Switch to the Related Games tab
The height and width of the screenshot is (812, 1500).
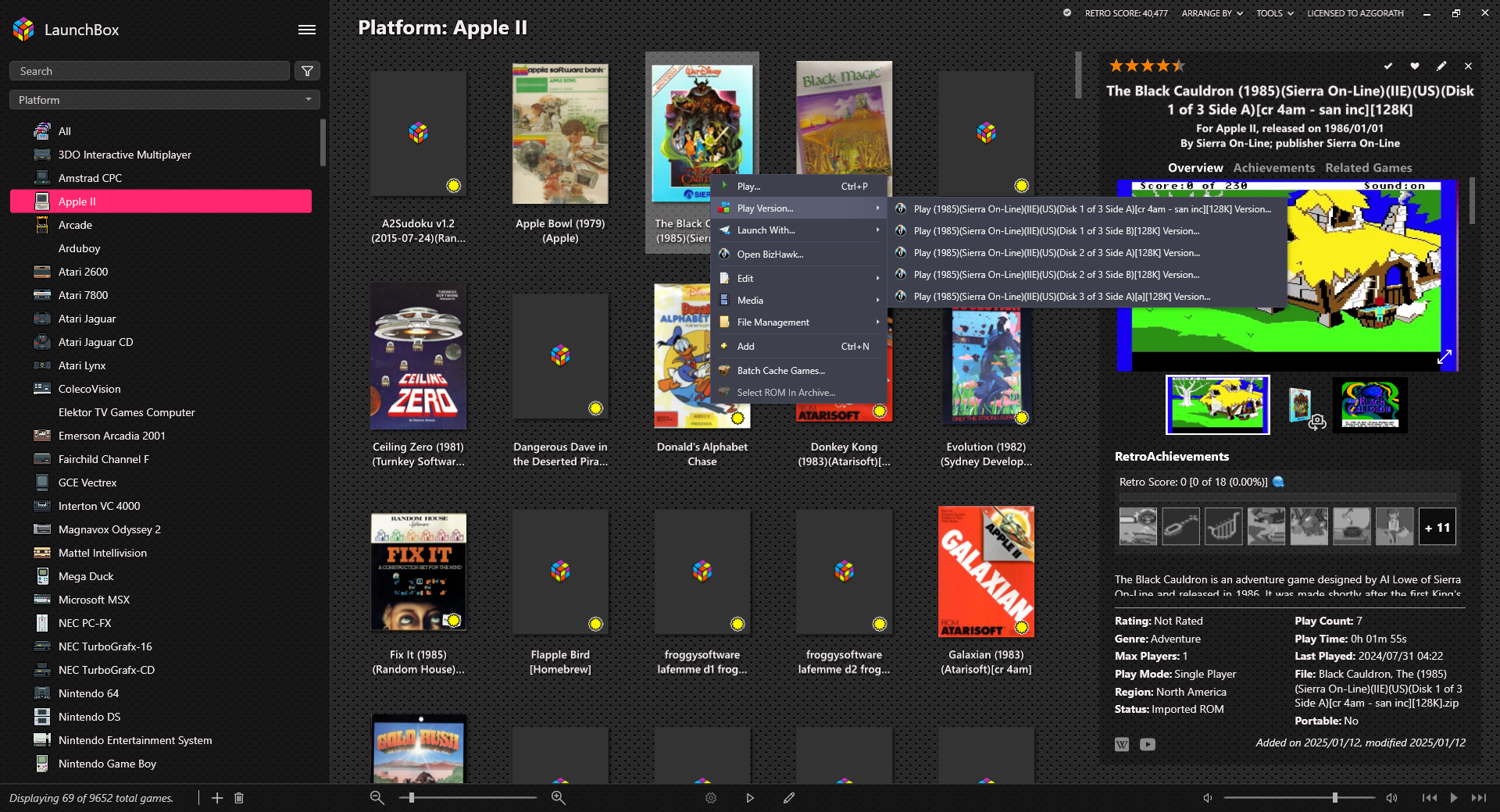pos(1369,168)
